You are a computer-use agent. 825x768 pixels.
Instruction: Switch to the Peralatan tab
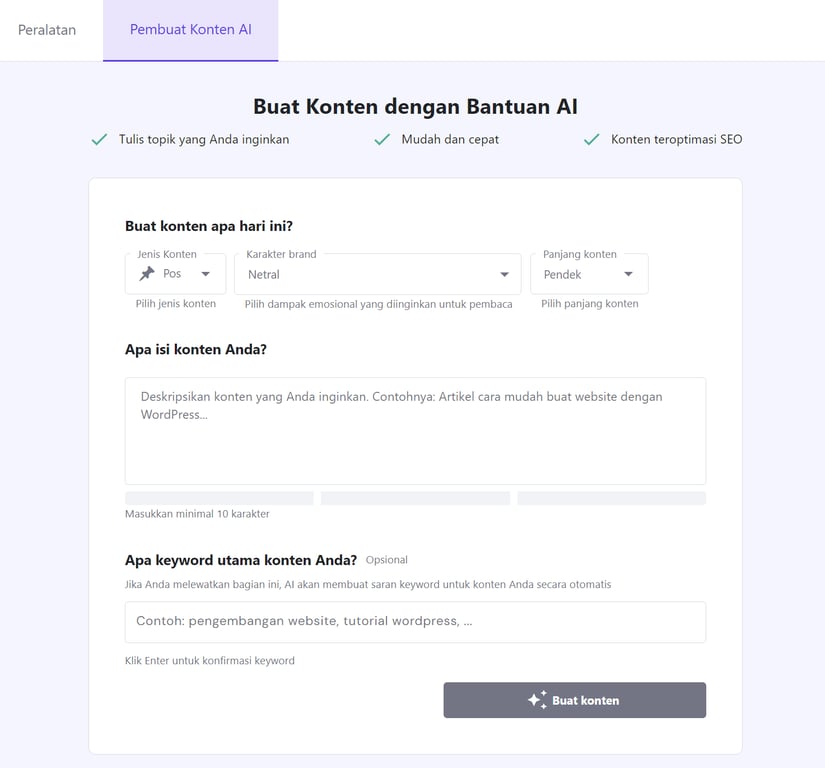tap(45, 30)
